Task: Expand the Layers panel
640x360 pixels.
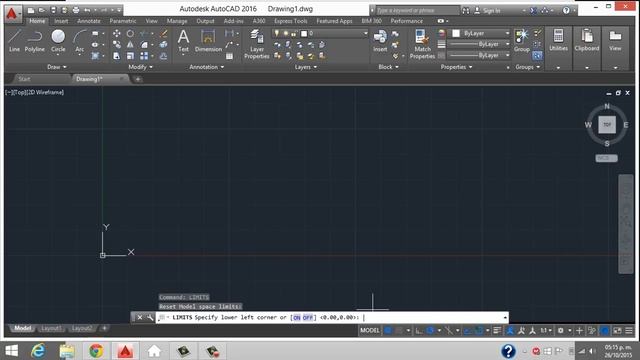Action: (306, 67)
